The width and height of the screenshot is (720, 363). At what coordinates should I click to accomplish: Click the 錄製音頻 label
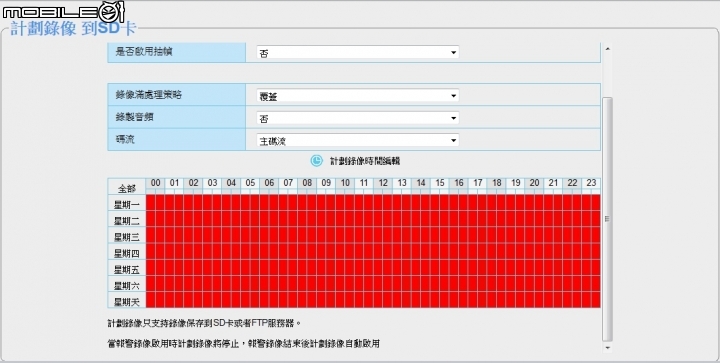pos(135,117)
